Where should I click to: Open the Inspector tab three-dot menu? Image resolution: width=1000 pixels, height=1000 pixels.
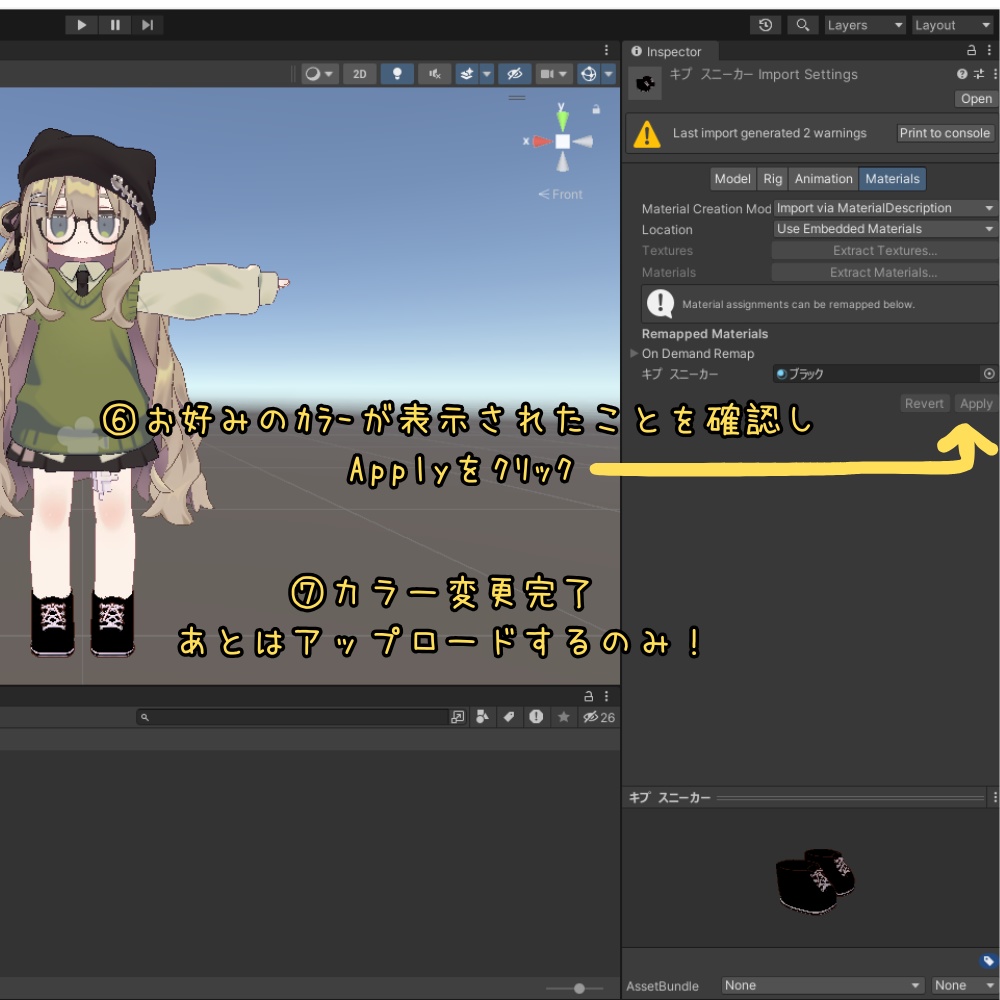(989, 50)
